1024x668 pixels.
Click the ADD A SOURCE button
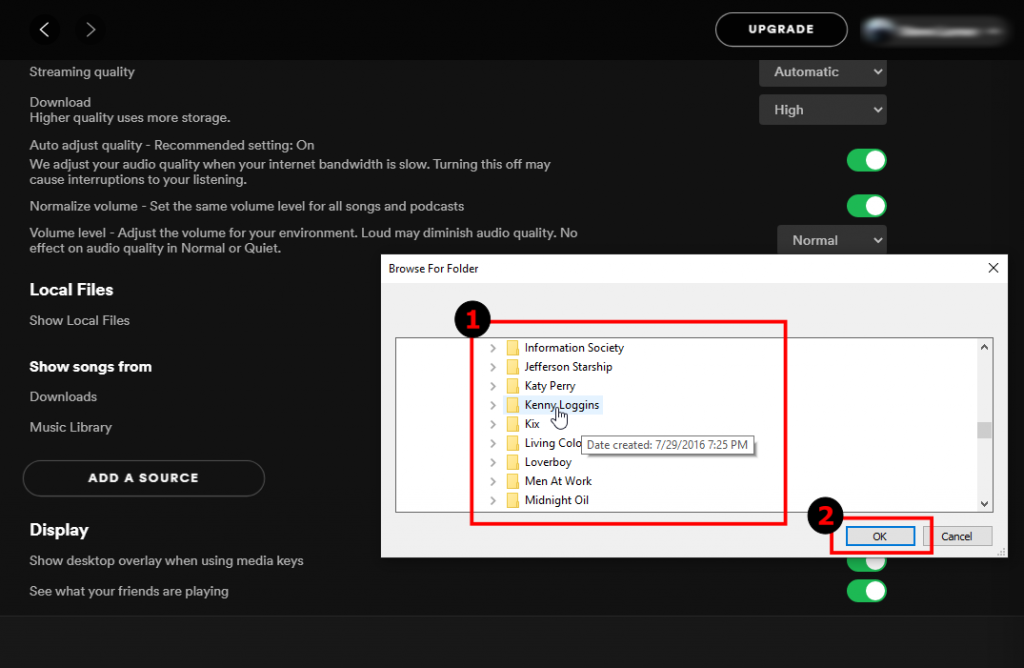coord(143,478)
